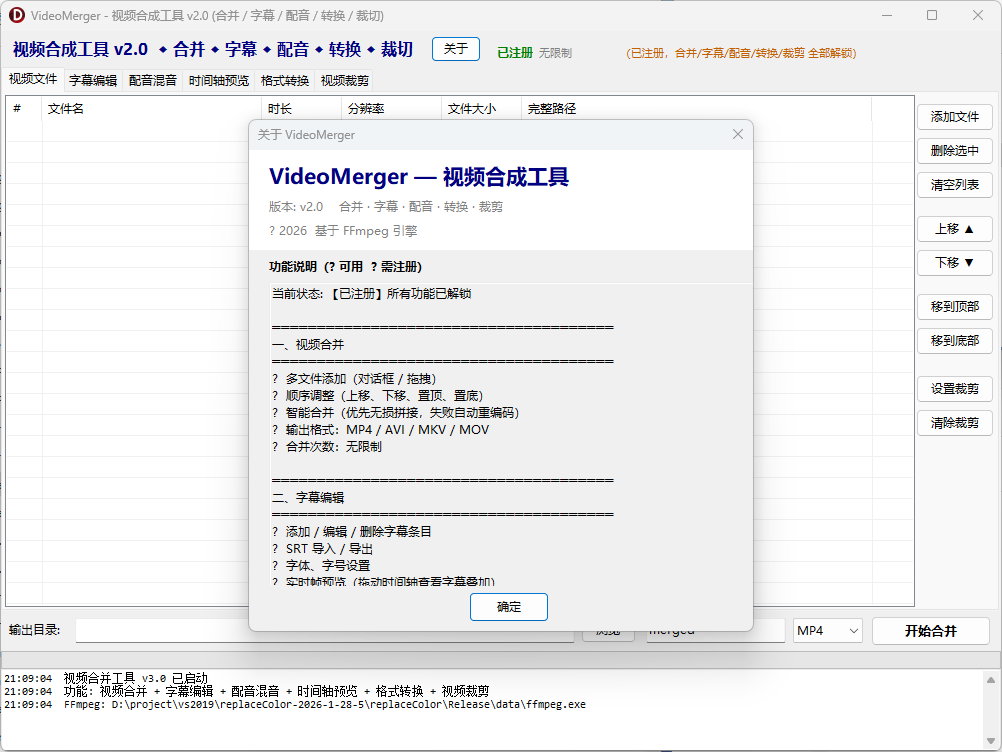This screenshot has height=752, width=1002.
Task: Move selected file up using 上移
Action: coord(954,229)
